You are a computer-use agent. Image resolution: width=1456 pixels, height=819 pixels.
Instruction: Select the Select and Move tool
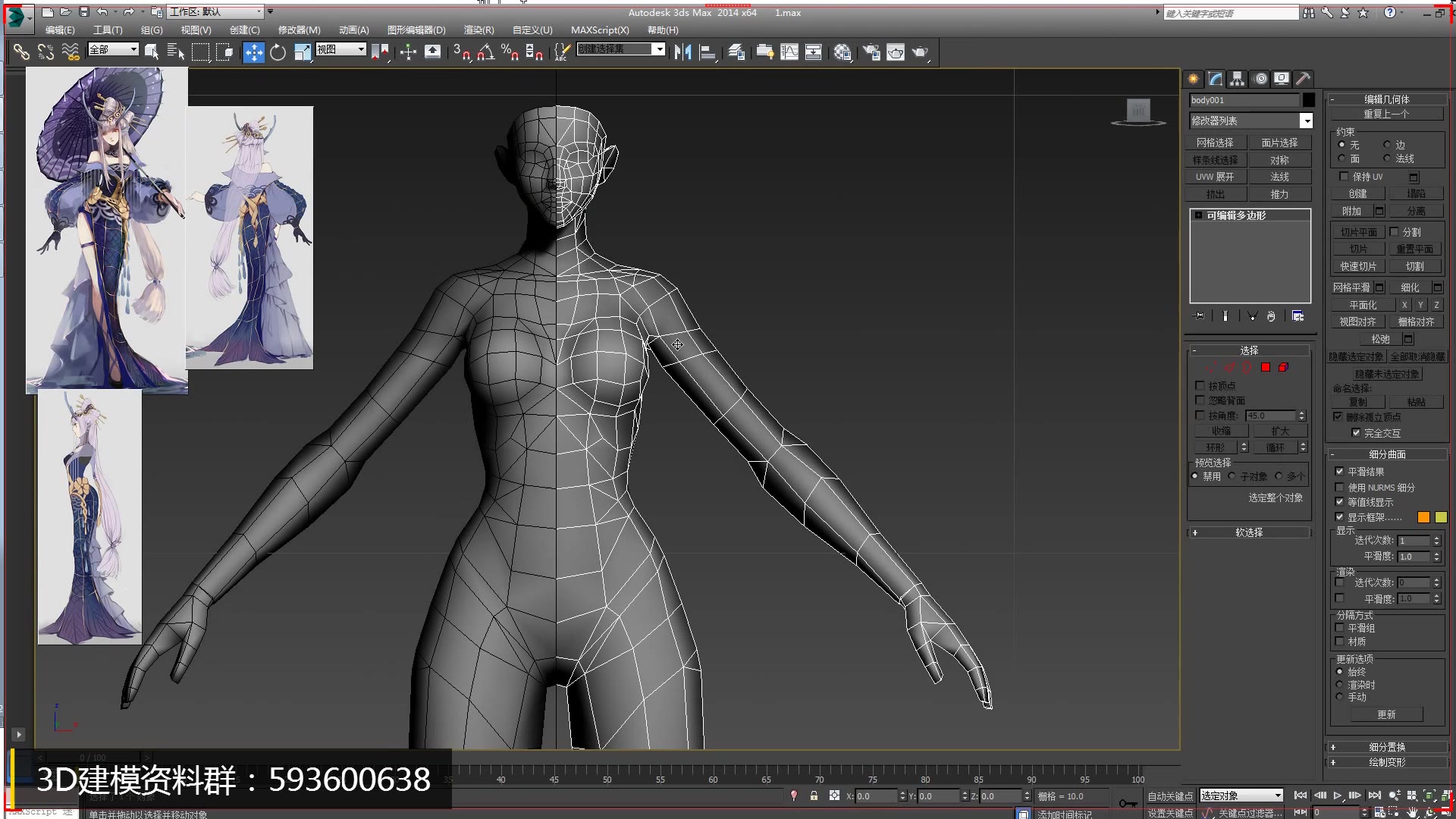(x=254, y=52)
